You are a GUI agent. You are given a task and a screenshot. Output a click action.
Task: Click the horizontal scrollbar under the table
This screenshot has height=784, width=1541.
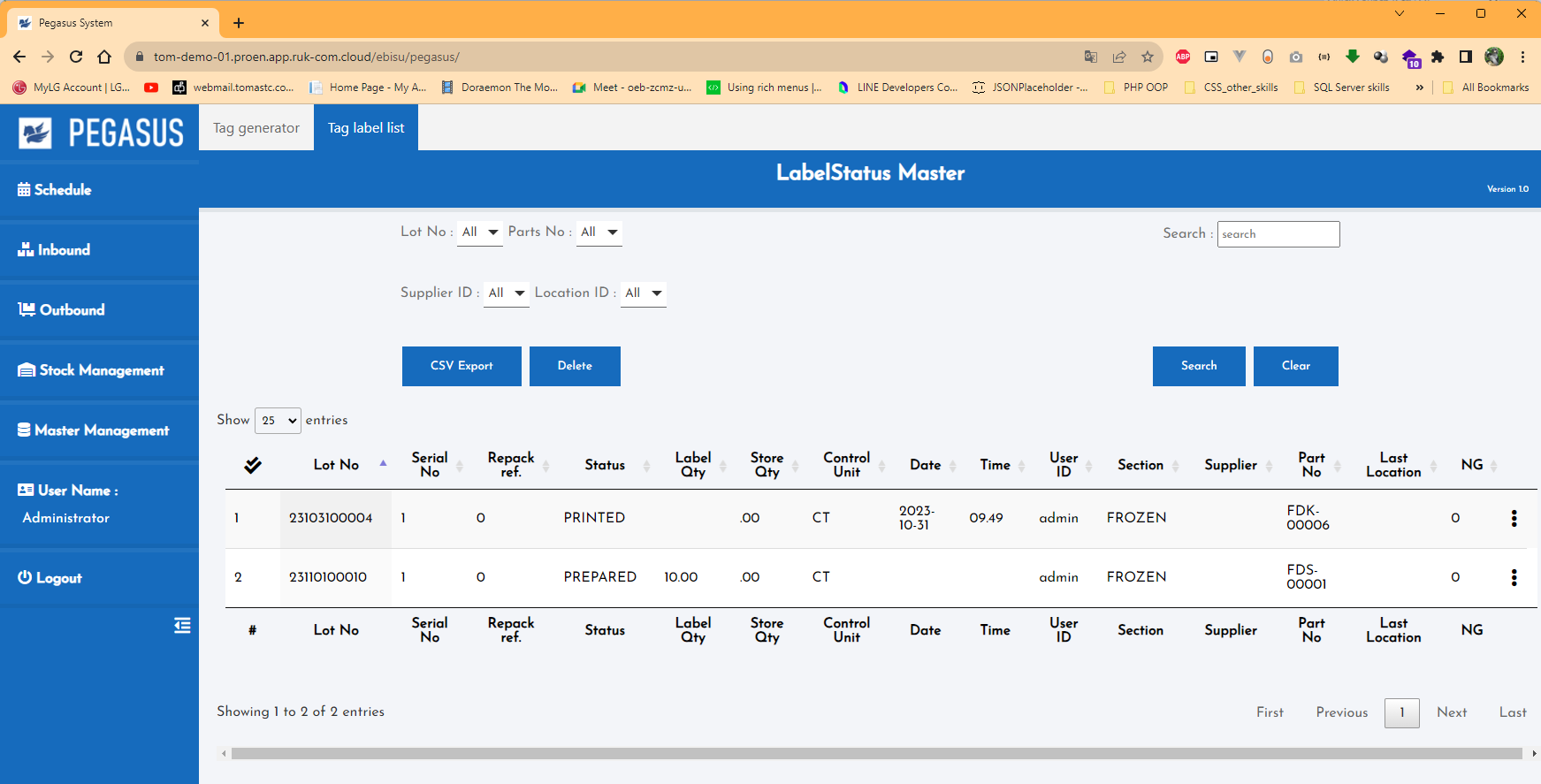click(875, 754)
